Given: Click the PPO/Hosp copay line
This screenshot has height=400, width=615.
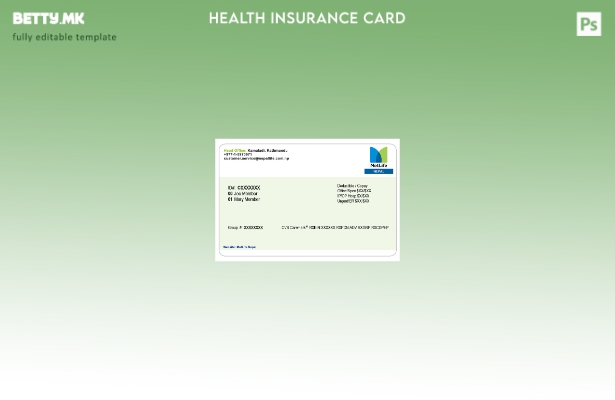Looking at the screenshot, I should pyautogui.click(x=353, y=196).
